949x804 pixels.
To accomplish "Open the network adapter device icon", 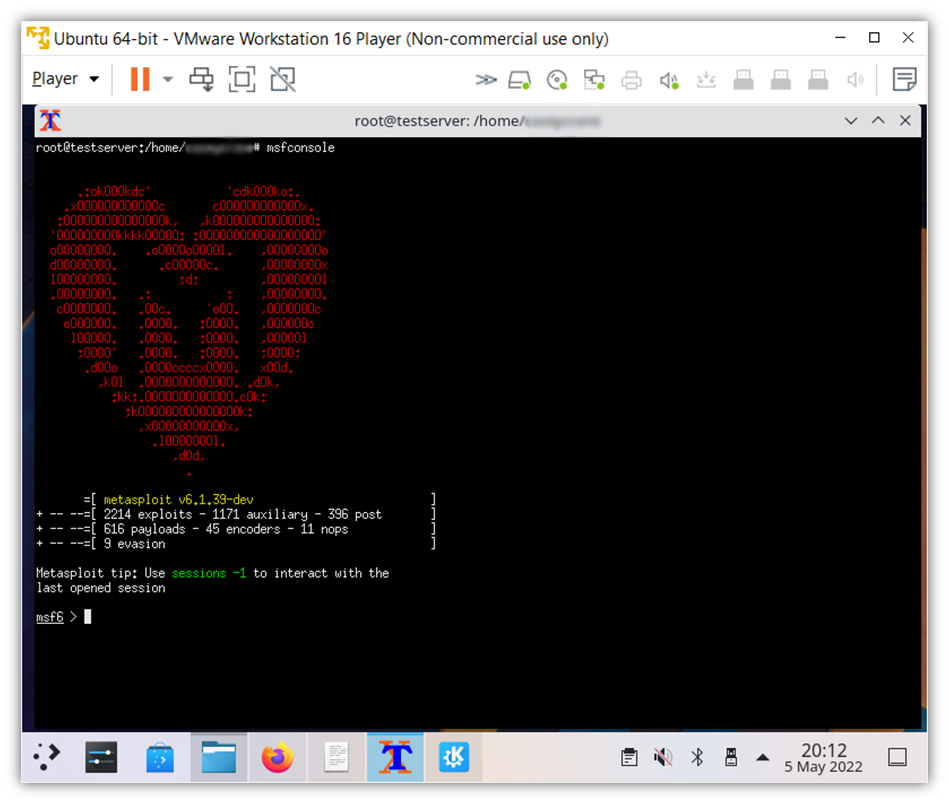I will pyautogui.click(x=594, y=80).
